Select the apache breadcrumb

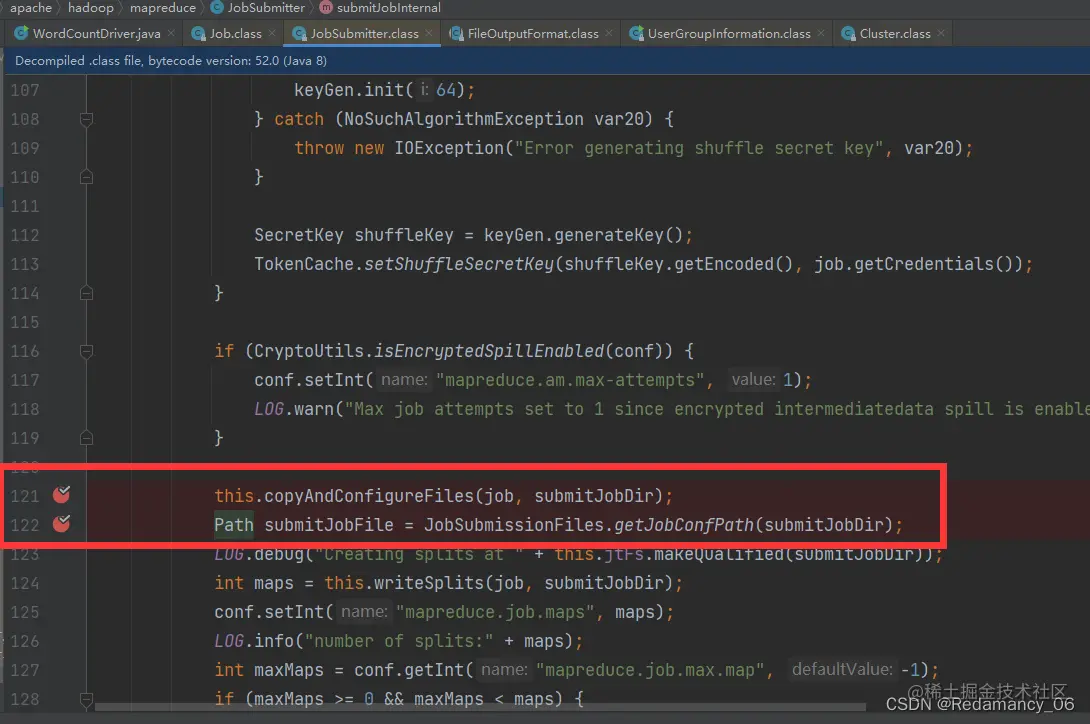pyautogui.click(x=31, y=8)
